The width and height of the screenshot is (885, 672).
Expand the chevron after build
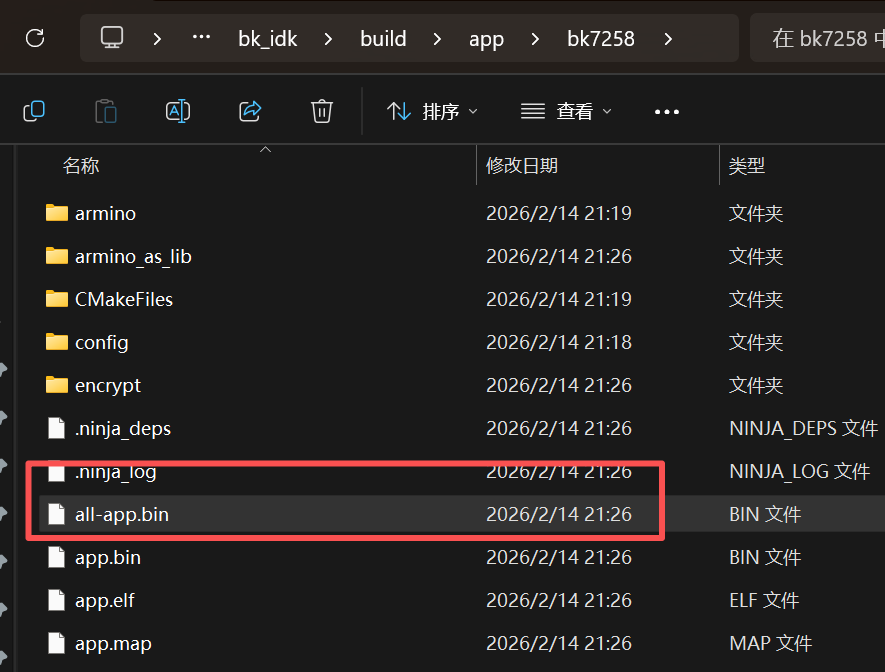tap(437, 39)
